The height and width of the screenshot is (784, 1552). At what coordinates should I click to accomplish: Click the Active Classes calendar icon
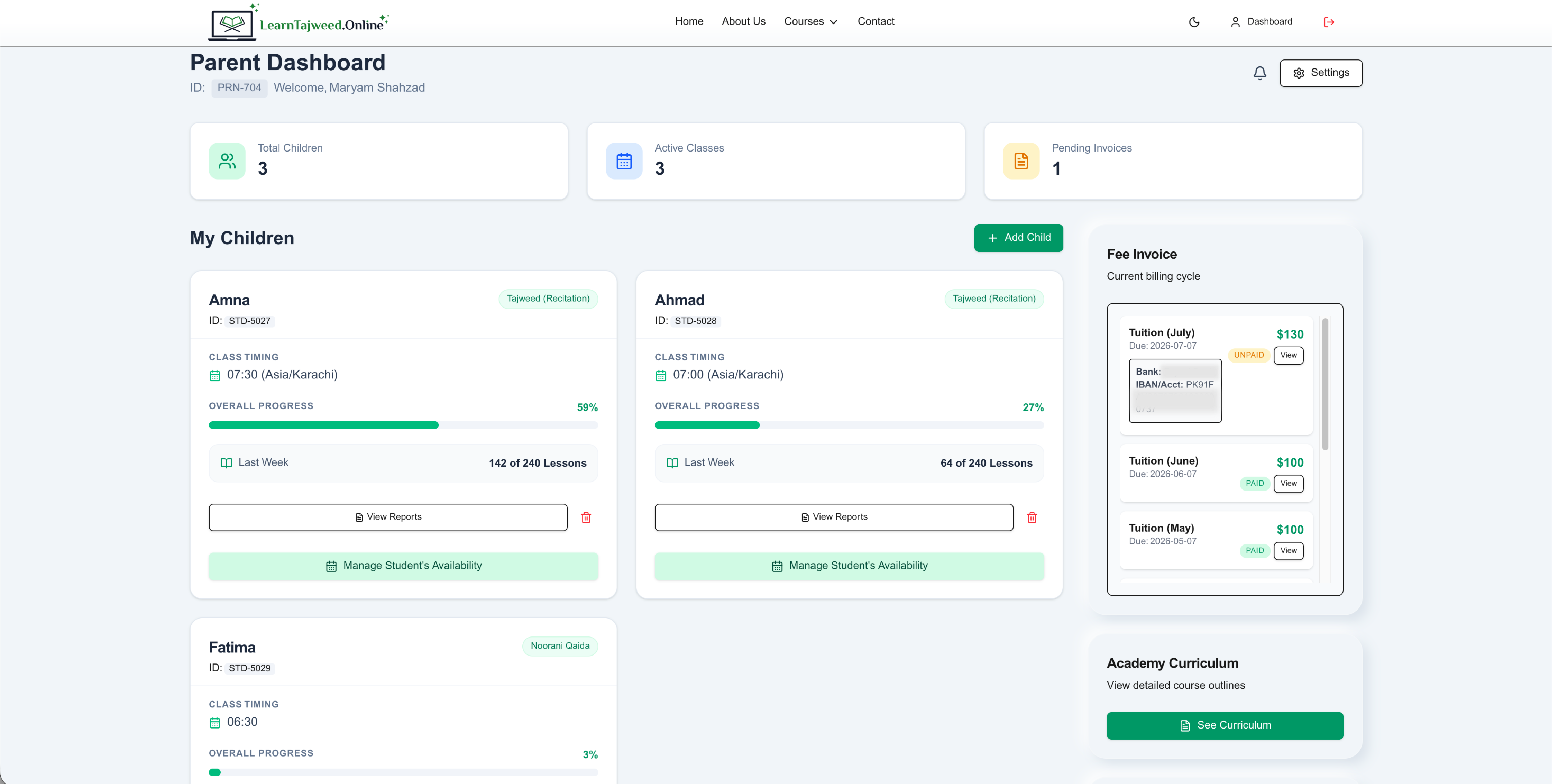[624, 161]
